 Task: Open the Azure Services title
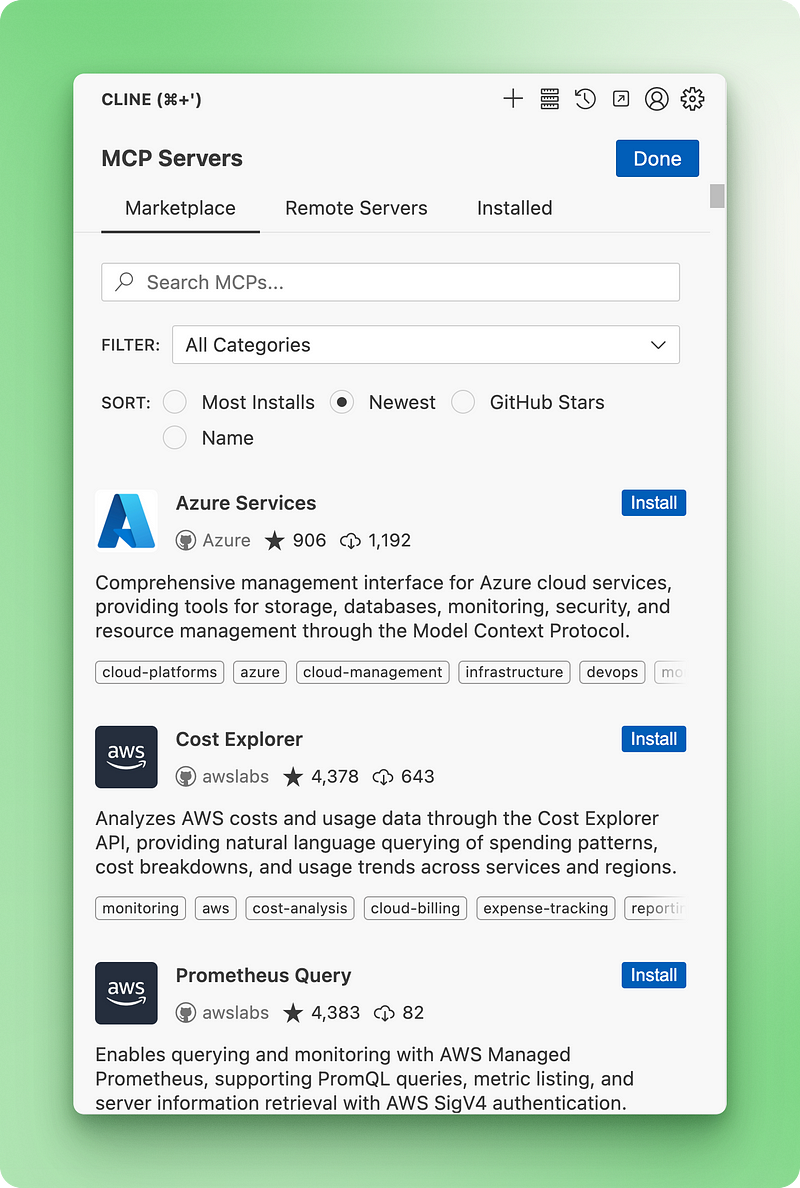pyautogui.click(x=246, y=503)
